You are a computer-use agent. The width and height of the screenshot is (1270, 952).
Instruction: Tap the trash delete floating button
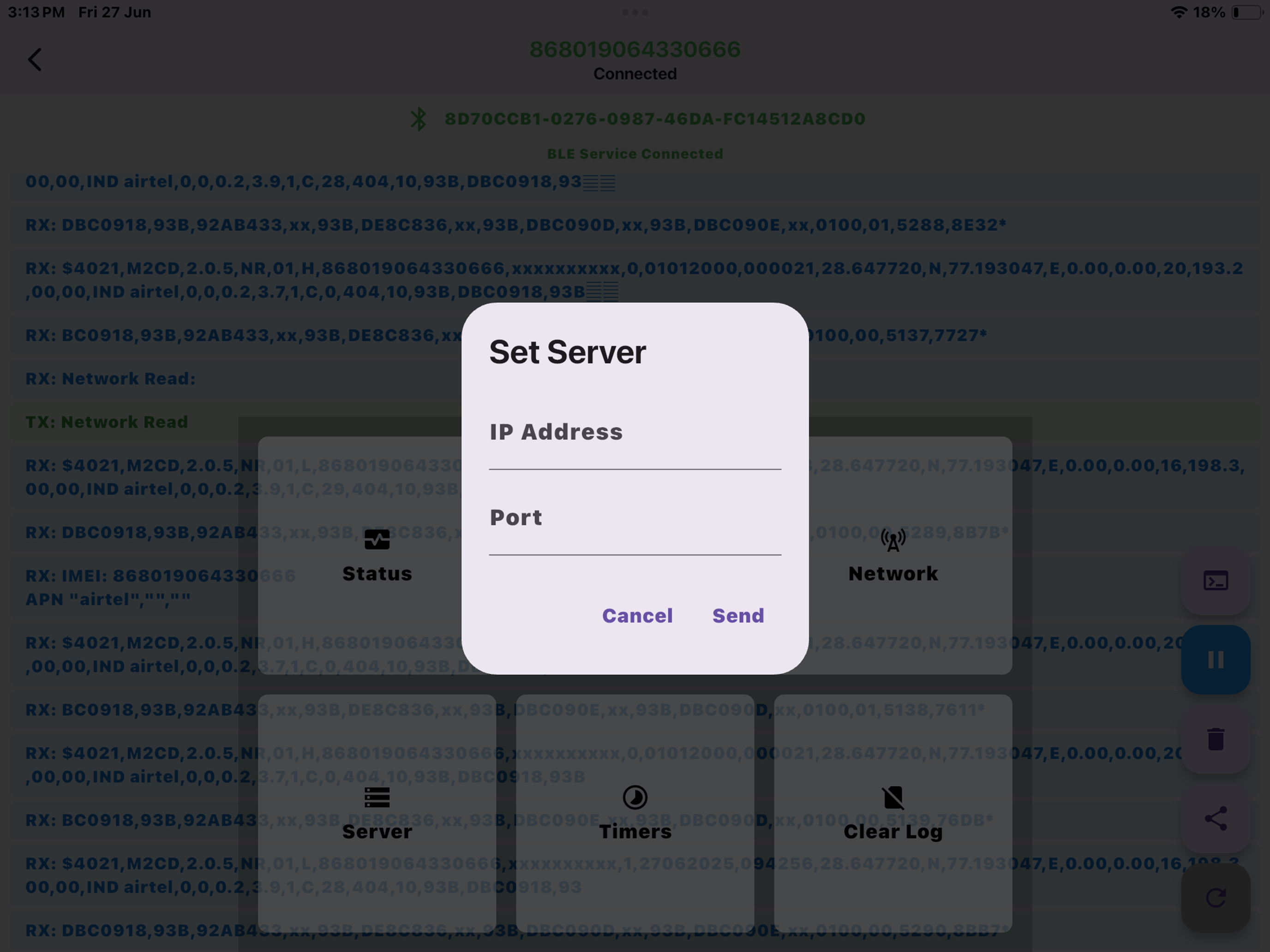coord(1216,739)
